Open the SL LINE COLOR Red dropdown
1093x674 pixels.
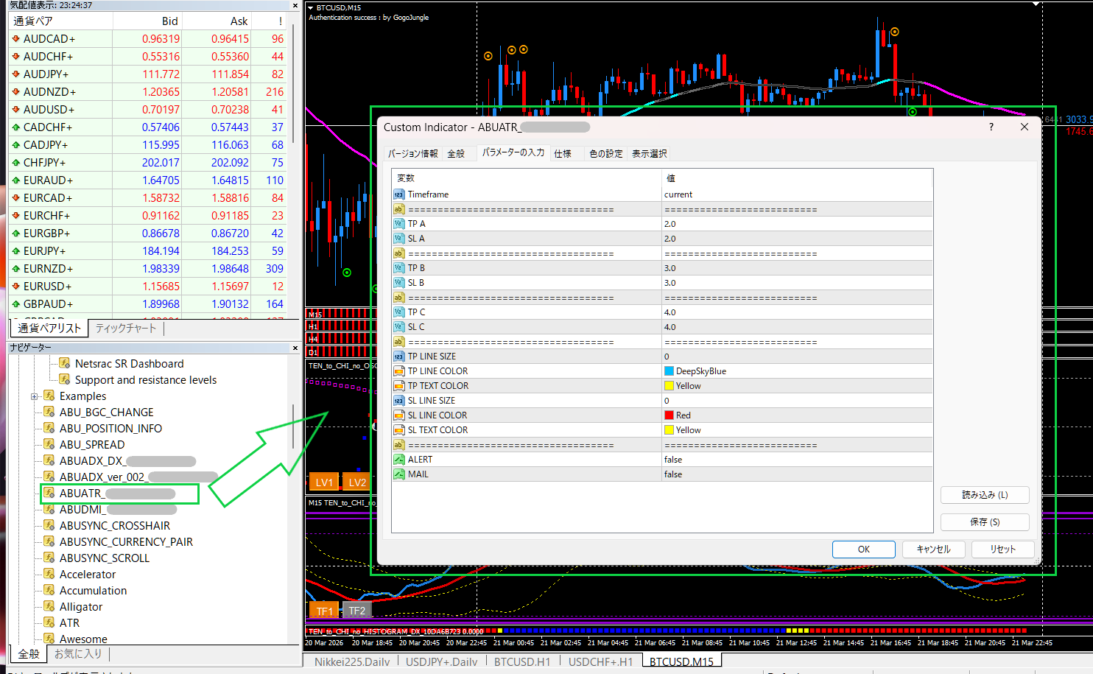coord(797,415)
